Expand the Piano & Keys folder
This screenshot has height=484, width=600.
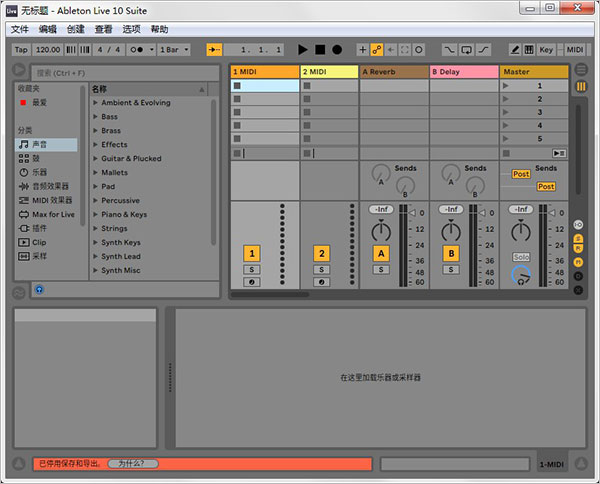coord(124,214)
